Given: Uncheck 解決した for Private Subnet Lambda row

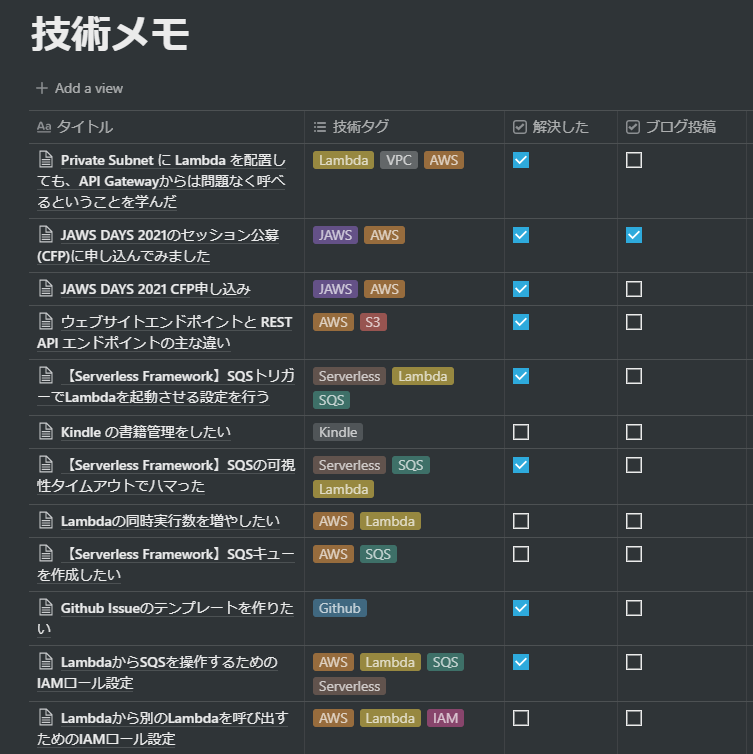Looking at the screenshot, I should coord(521,160).
